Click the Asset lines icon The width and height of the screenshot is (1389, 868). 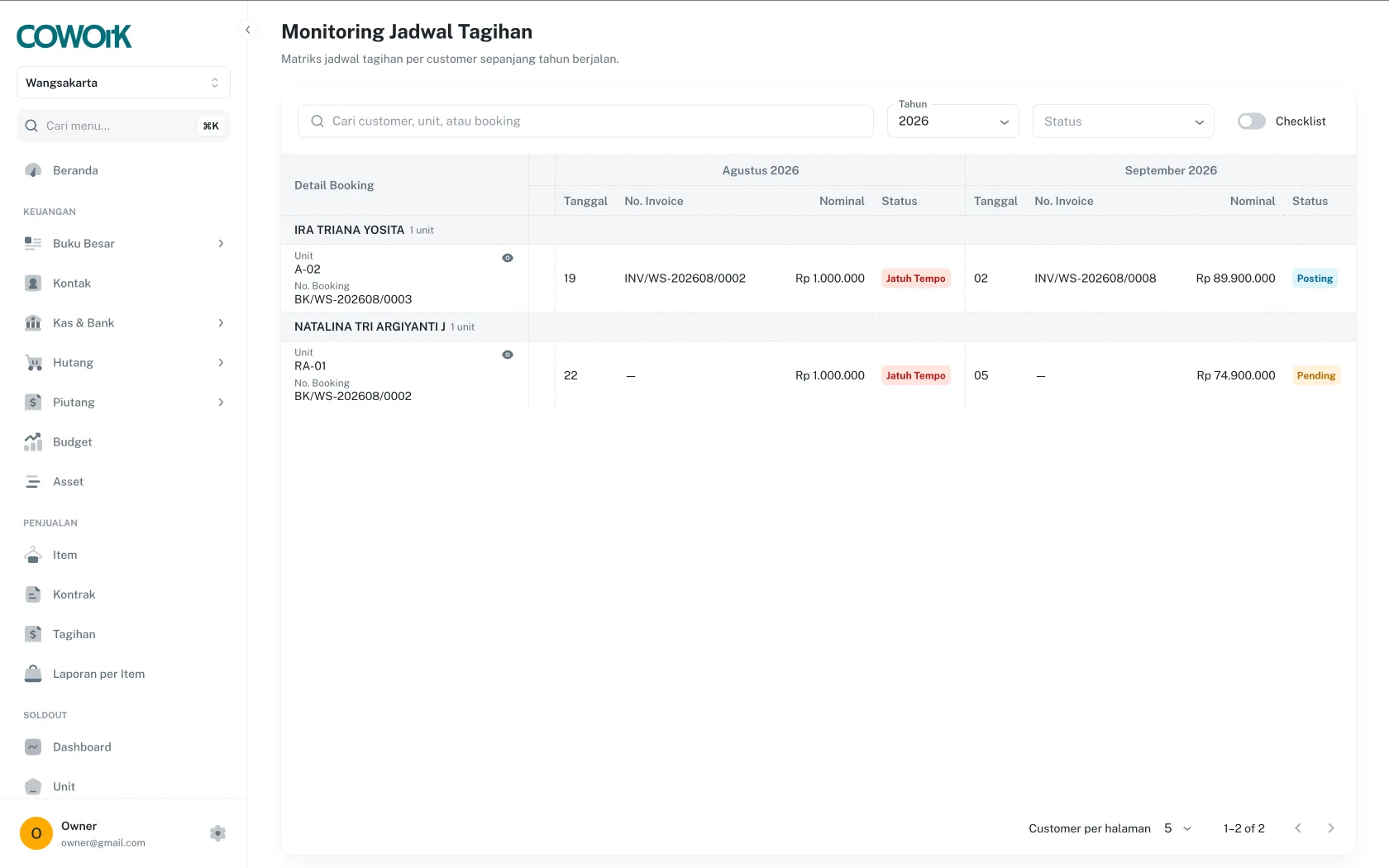[33, 481]
